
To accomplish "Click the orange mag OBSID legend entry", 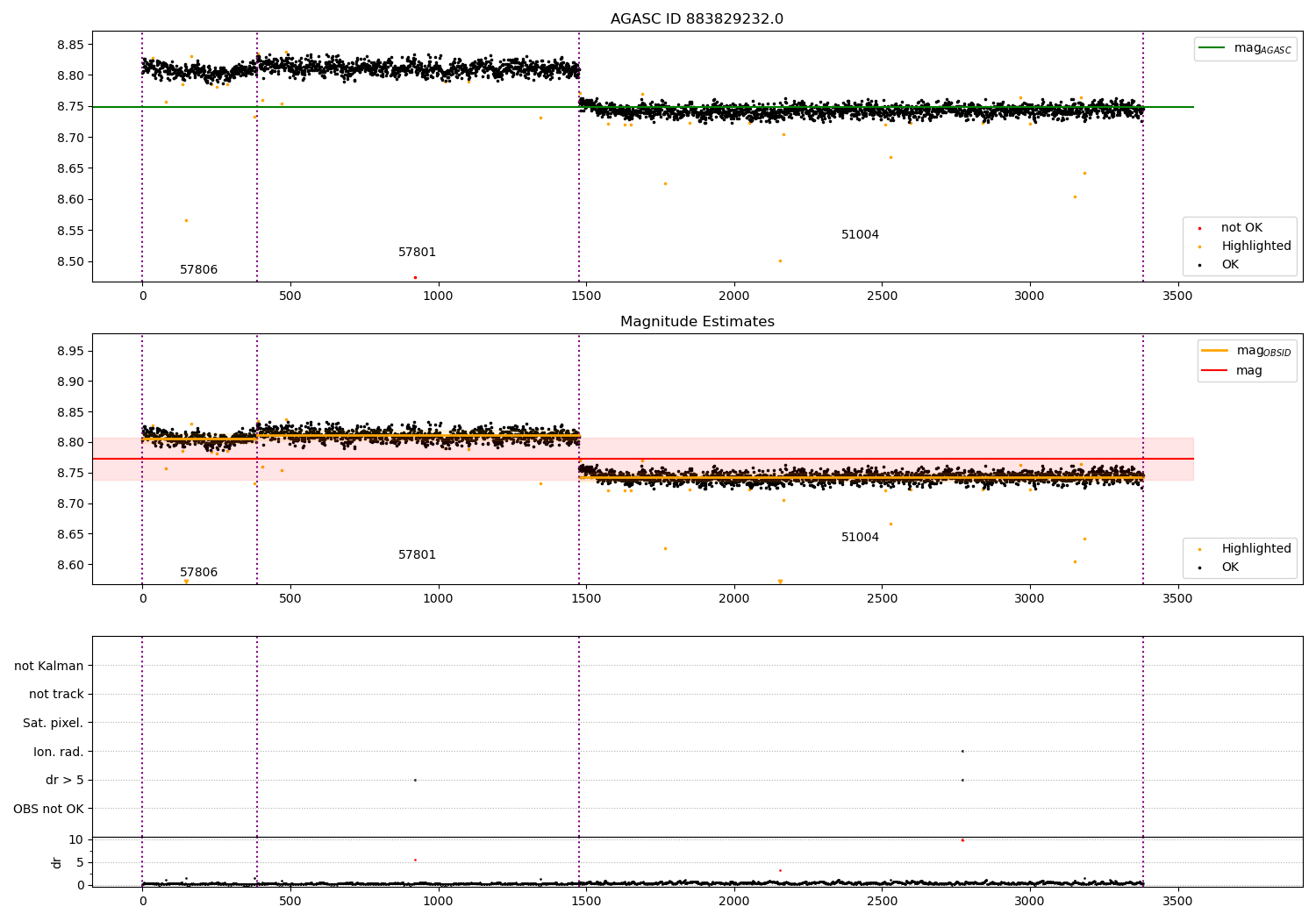I will click(1246, 351).
